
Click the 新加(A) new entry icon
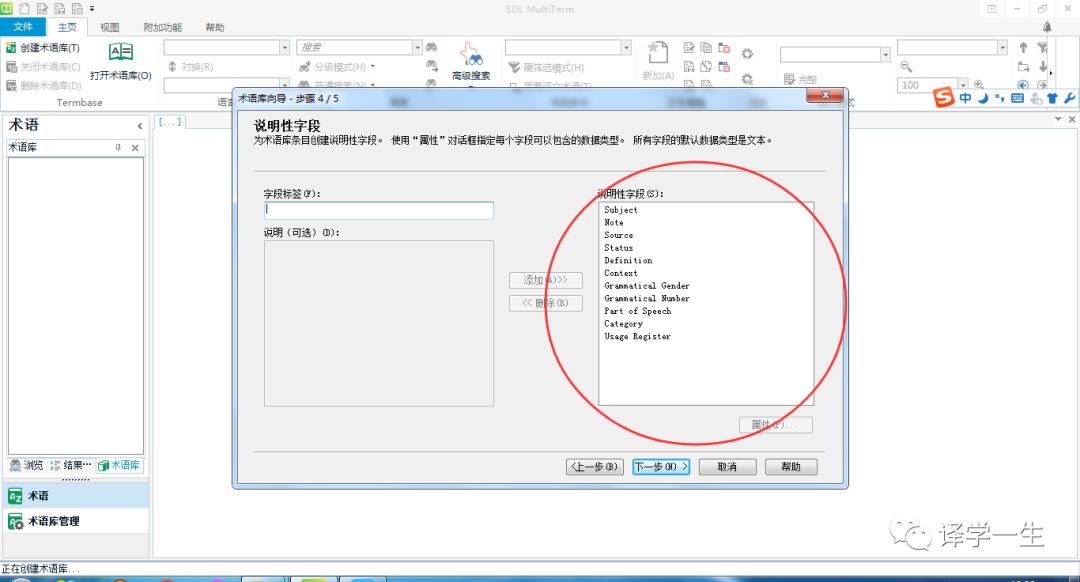click(x=658, y=54)
